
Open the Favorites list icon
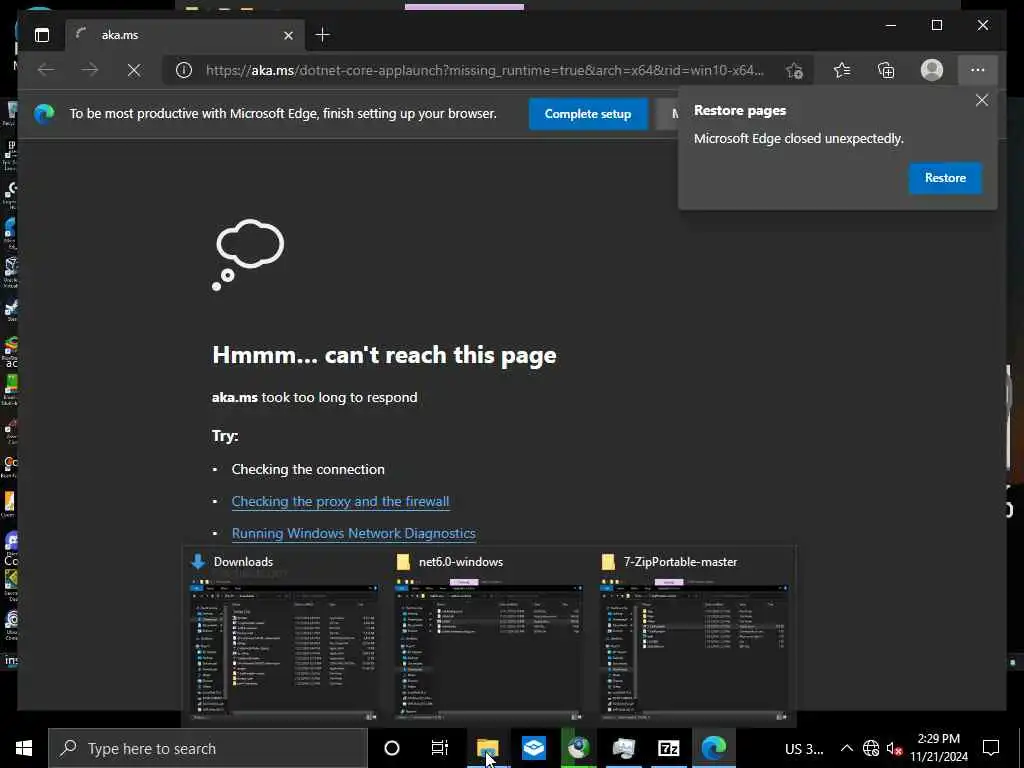842,70
